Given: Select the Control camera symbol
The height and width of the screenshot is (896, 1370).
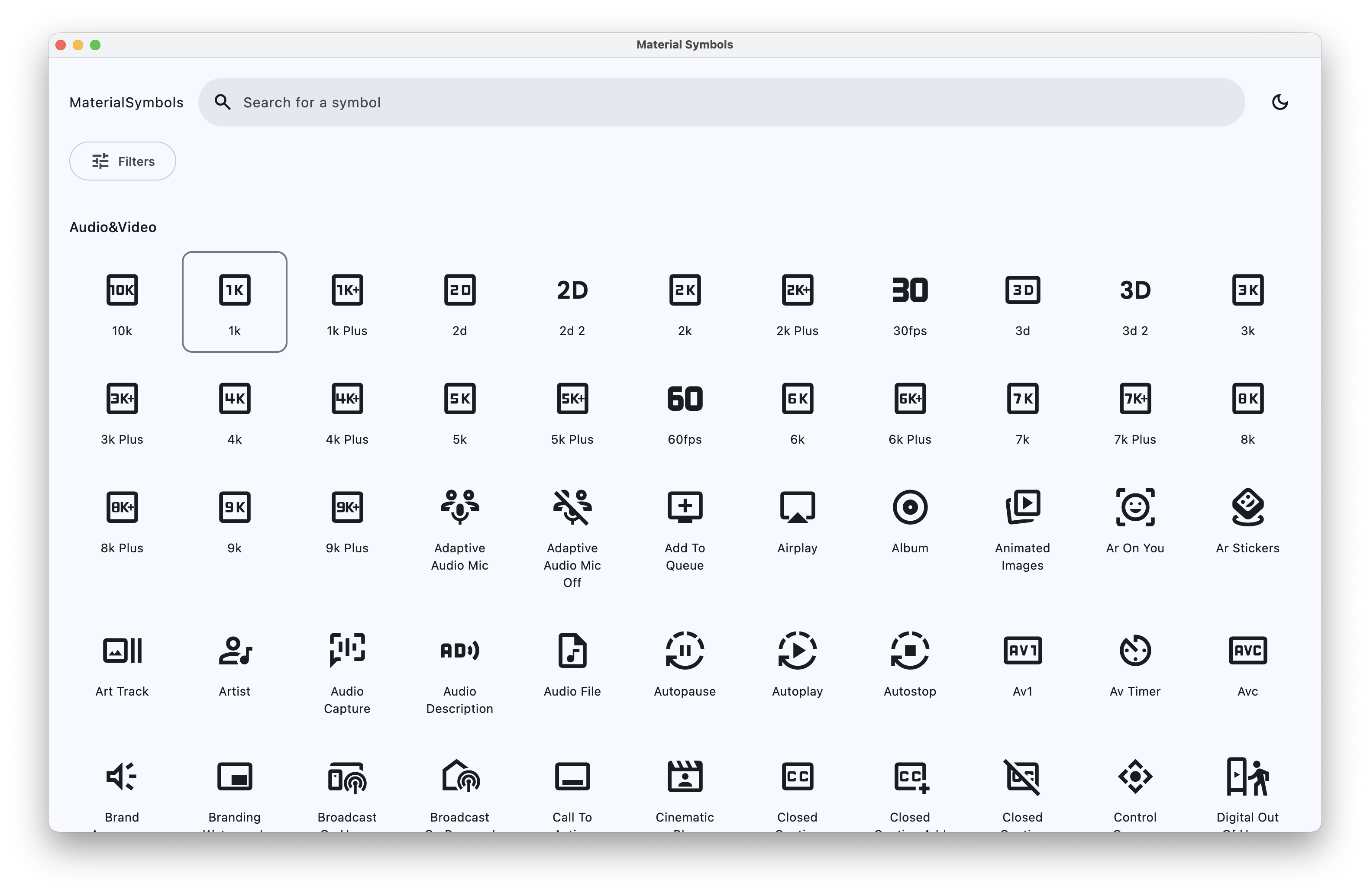Looking at the screenshot, I should coord(1134,776).
